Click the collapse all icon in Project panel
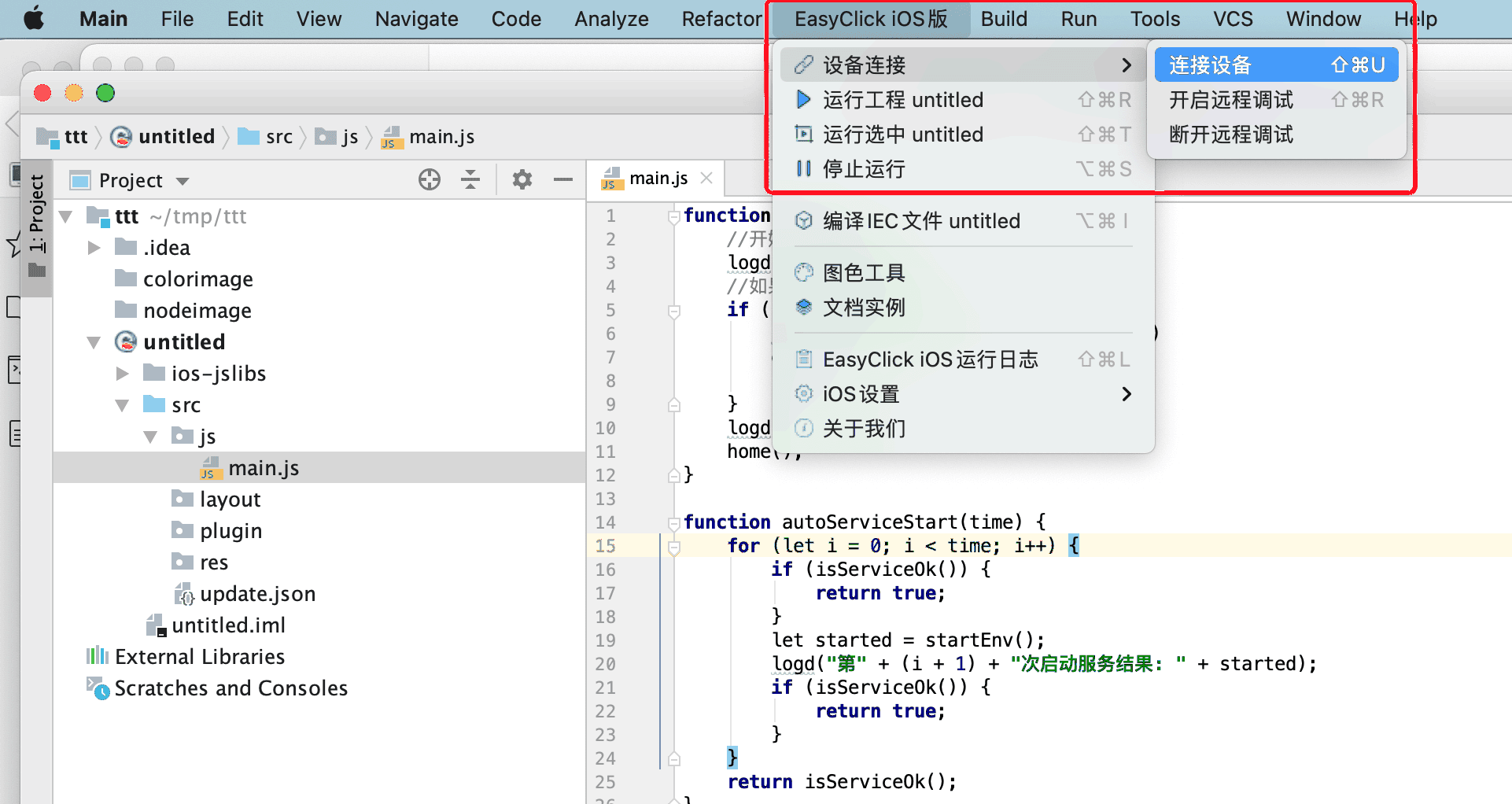This screenshot has height=804, width=1512. click(470, 179)
